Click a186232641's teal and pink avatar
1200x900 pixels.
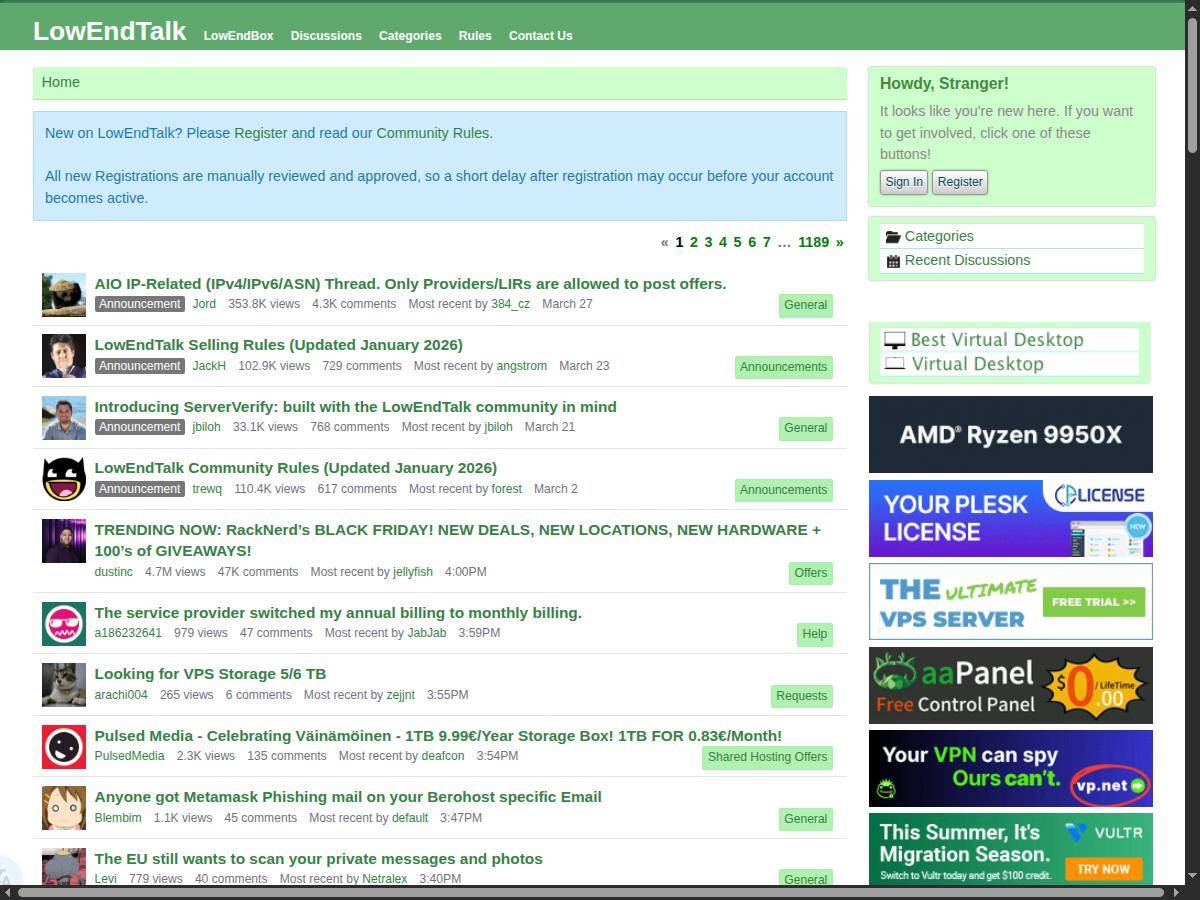pyautogui.click(x=64, y=624)
